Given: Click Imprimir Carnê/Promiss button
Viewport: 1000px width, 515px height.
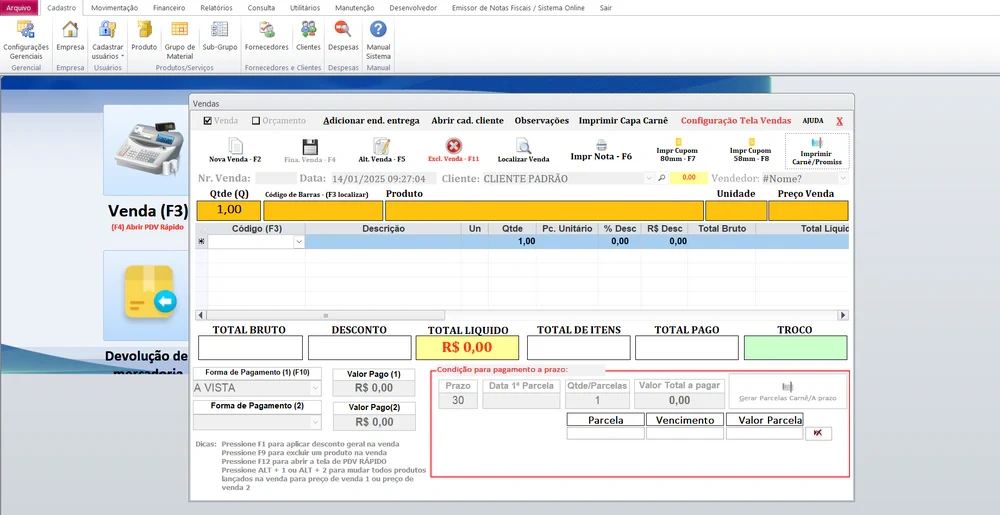Looking at the screenshot, I should [x=816, y=151].
